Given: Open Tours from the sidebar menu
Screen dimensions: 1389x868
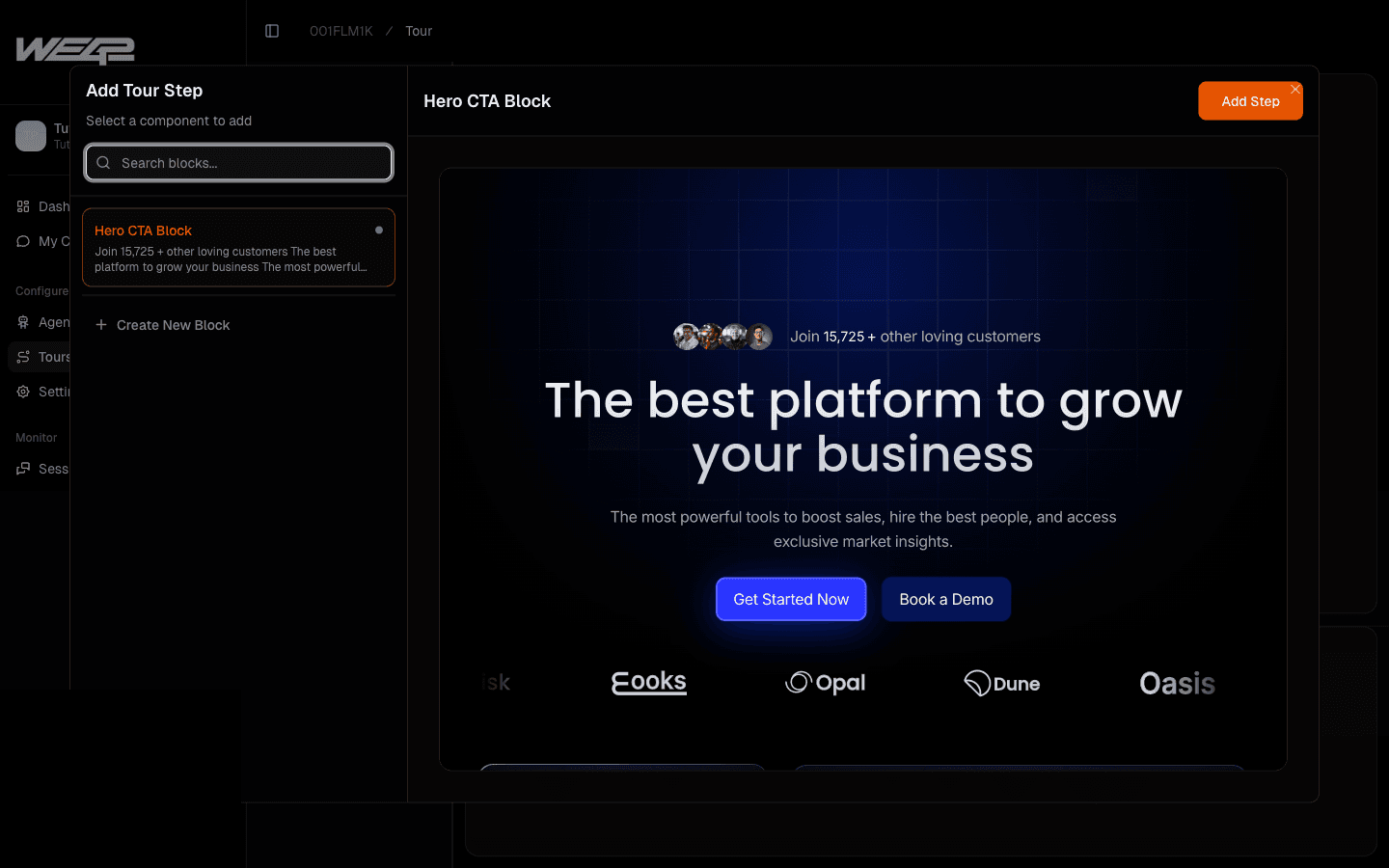Looking at the screenshot, I should coord(40,357).
